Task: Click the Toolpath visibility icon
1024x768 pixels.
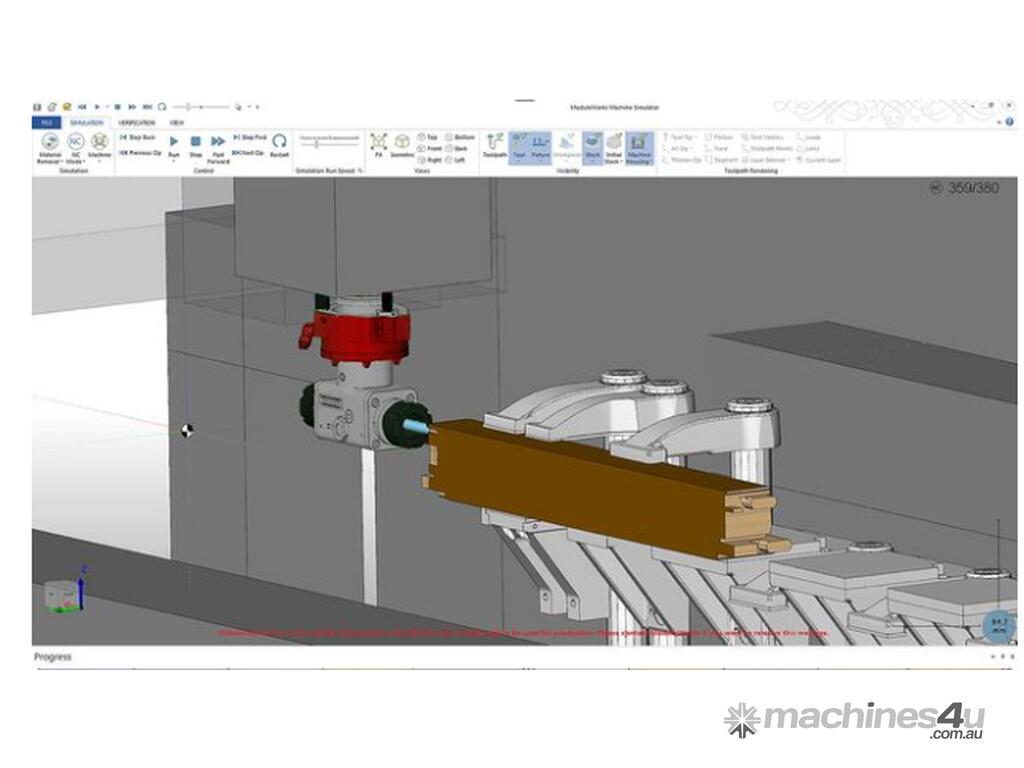Action: [x=494, y=145]
